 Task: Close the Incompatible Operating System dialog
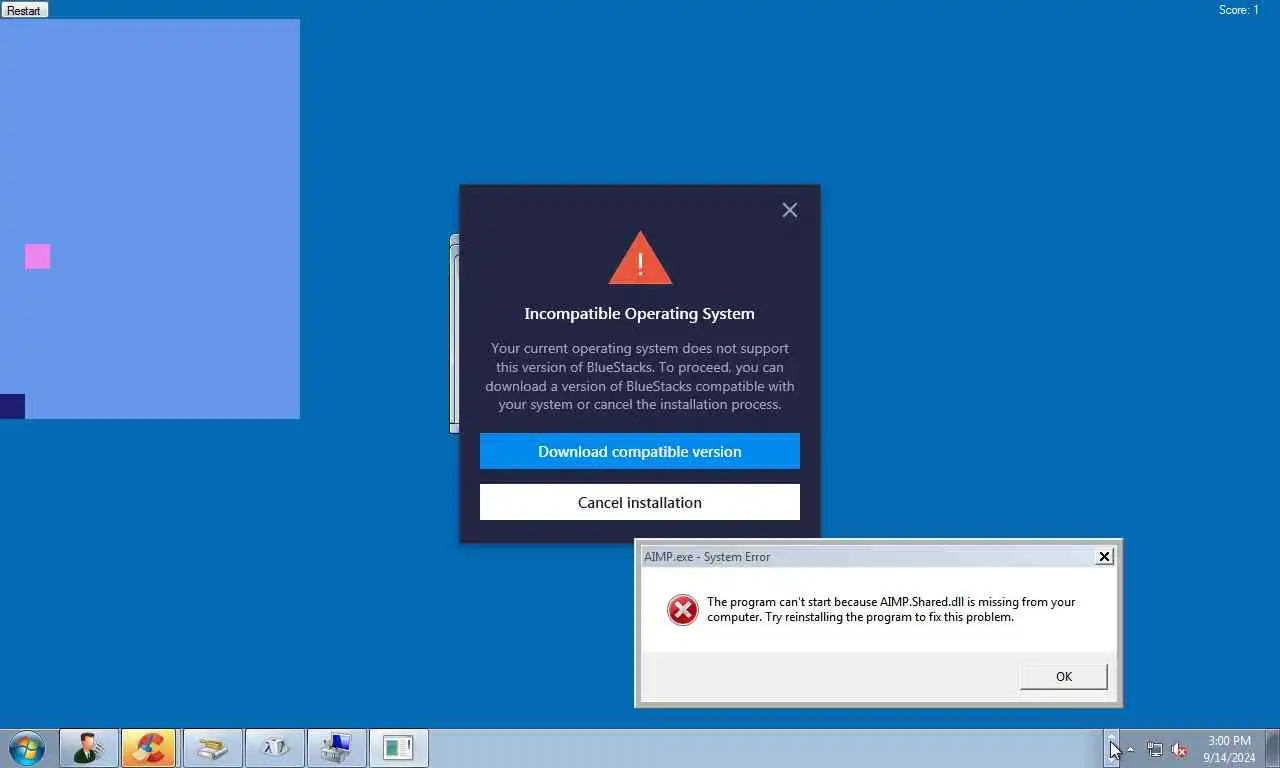click(790, 210)
